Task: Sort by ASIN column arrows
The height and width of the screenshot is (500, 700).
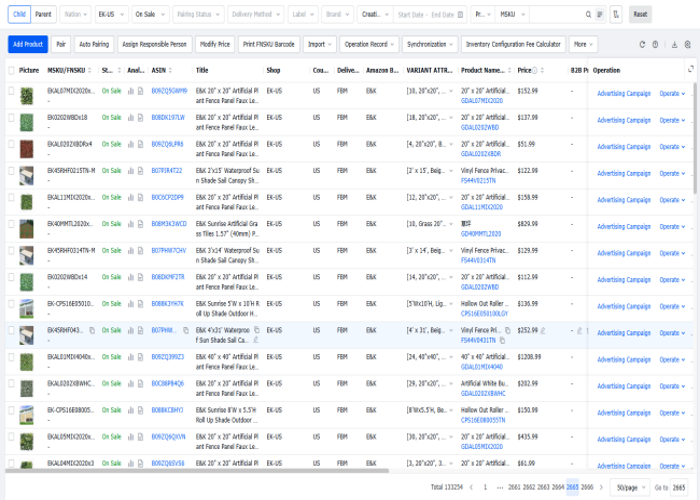Action: (171, 71)
